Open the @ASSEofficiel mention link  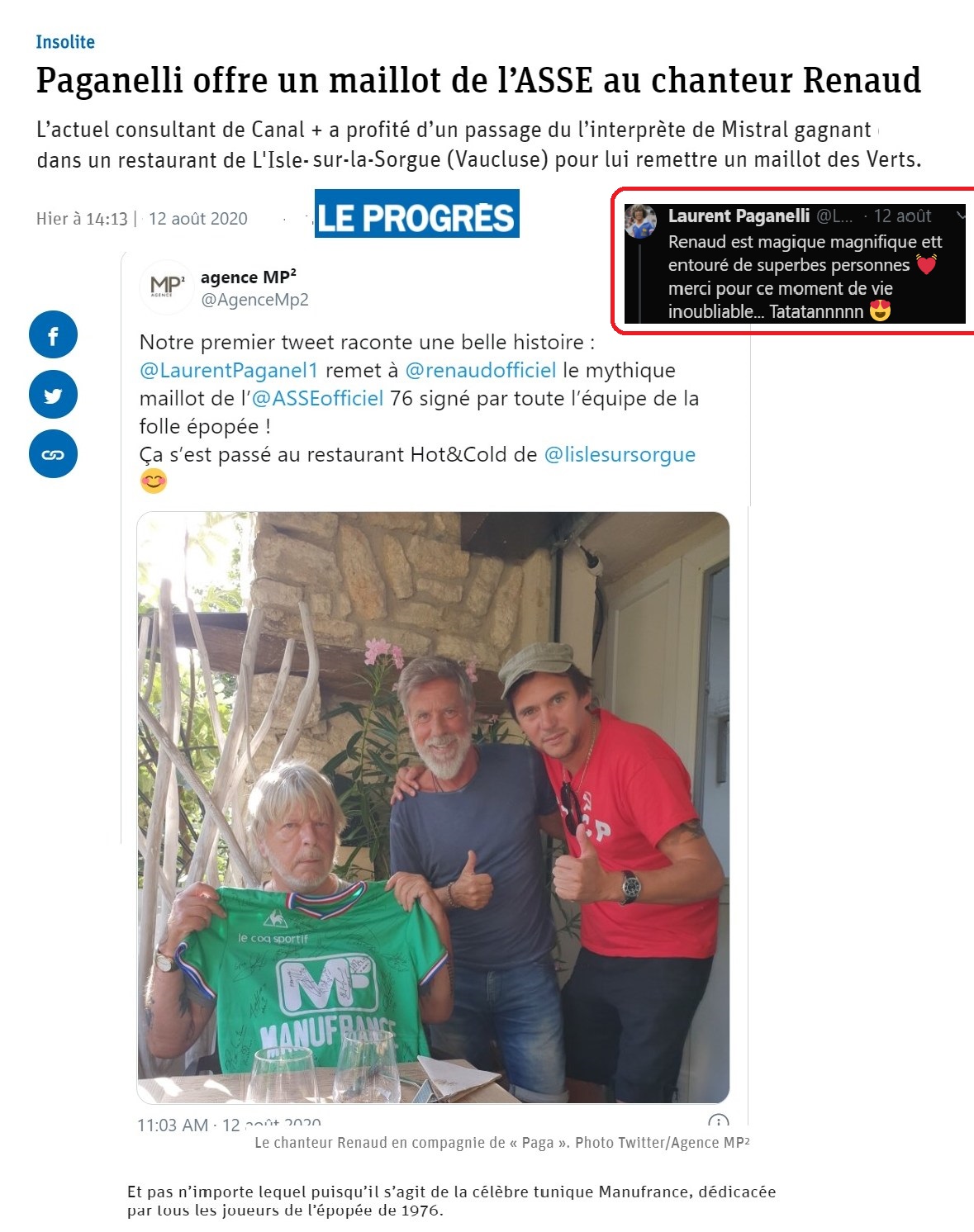pos(317,398)
